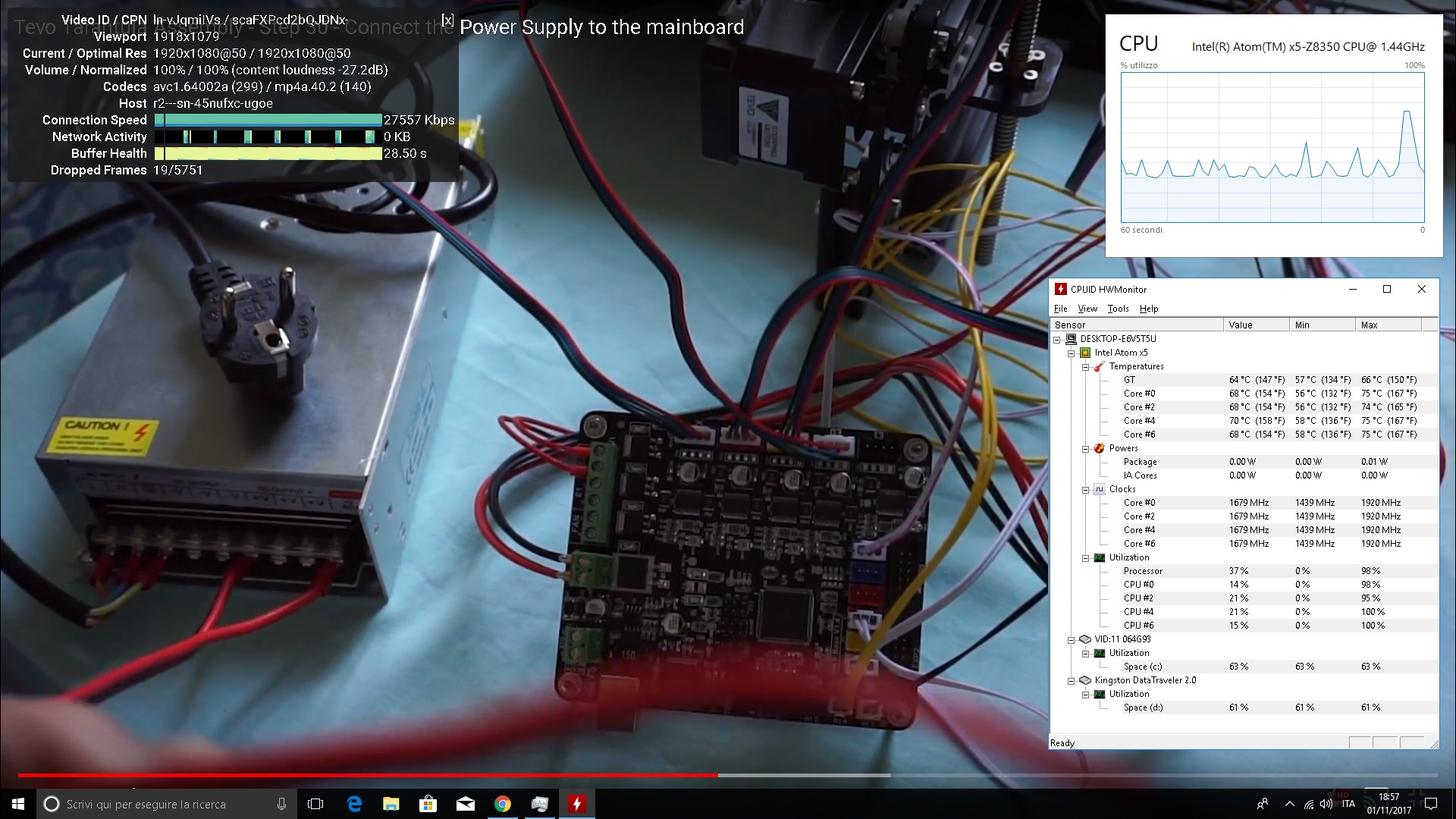Open Microsoft Store from the taskbar
The height and width of the screenshot is (819, 1456).
428,804
